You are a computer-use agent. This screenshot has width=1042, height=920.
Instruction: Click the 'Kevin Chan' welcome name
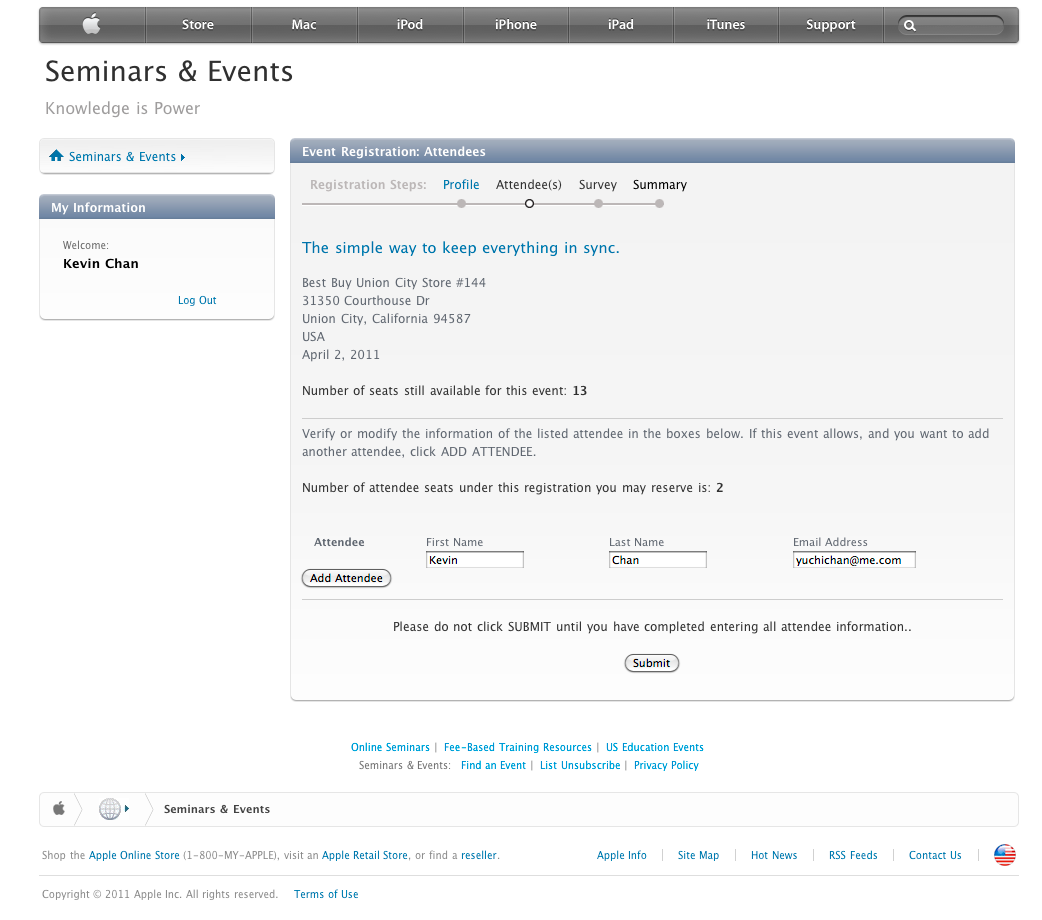[101, 263]
